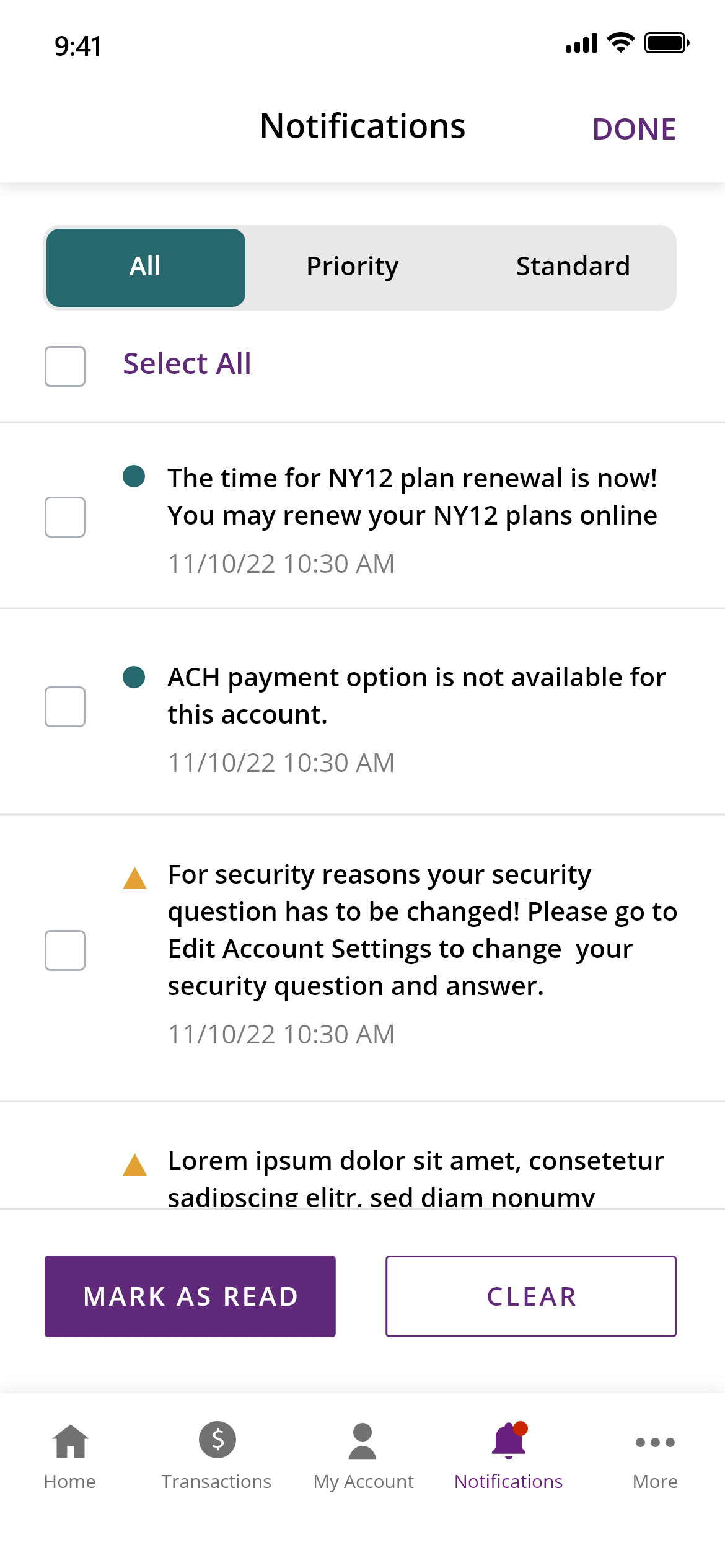
Task: Open the My Account person icon
Action: 362,1440
